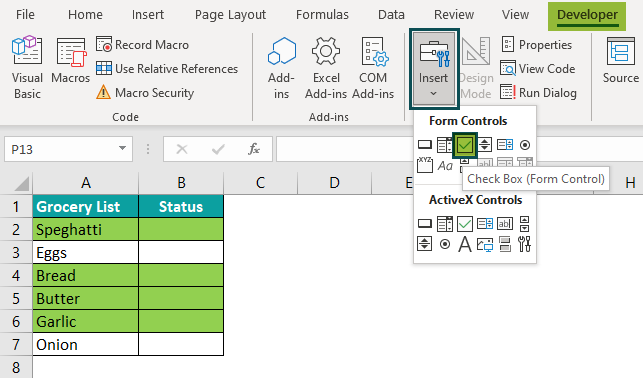
Task: Click the formula bar Cancel X
Action: [182, 149]
